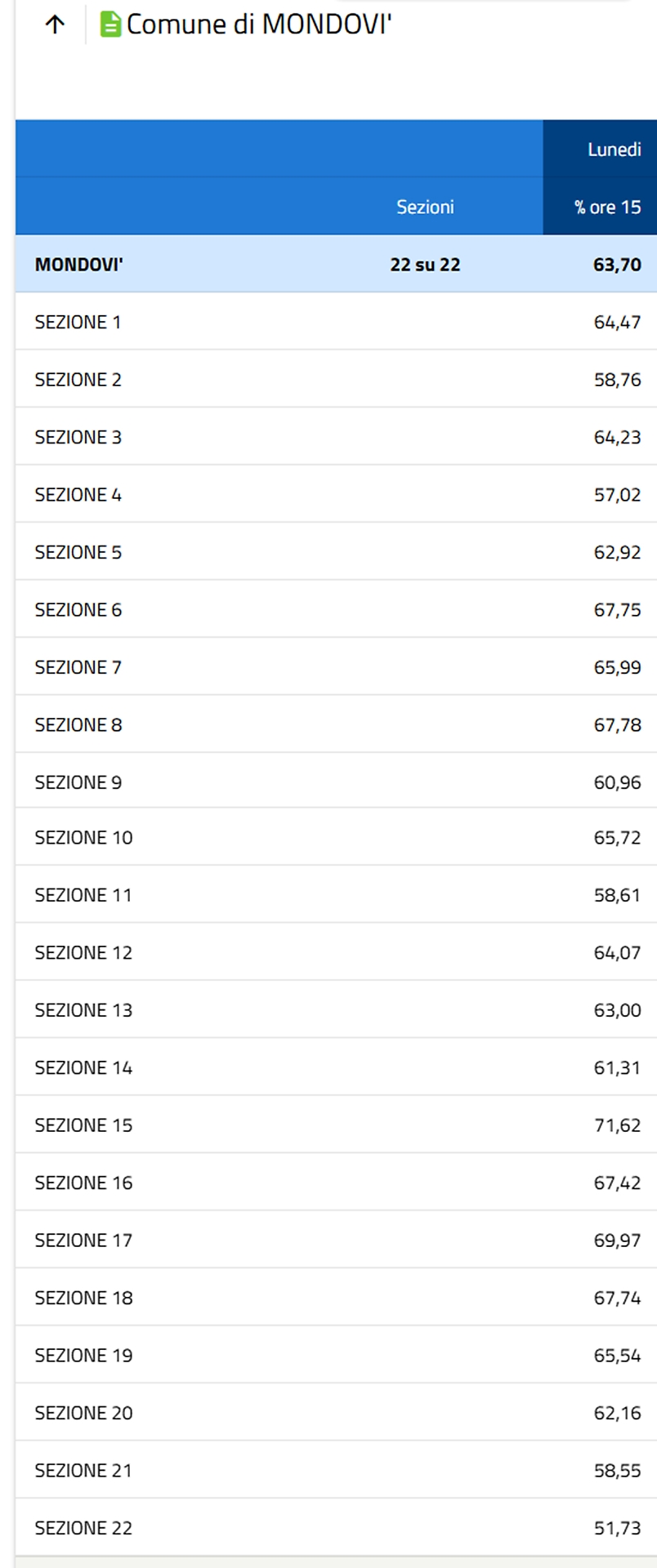Select the % ore 15 column header
657x1568 pixels.
click(607, 207)
